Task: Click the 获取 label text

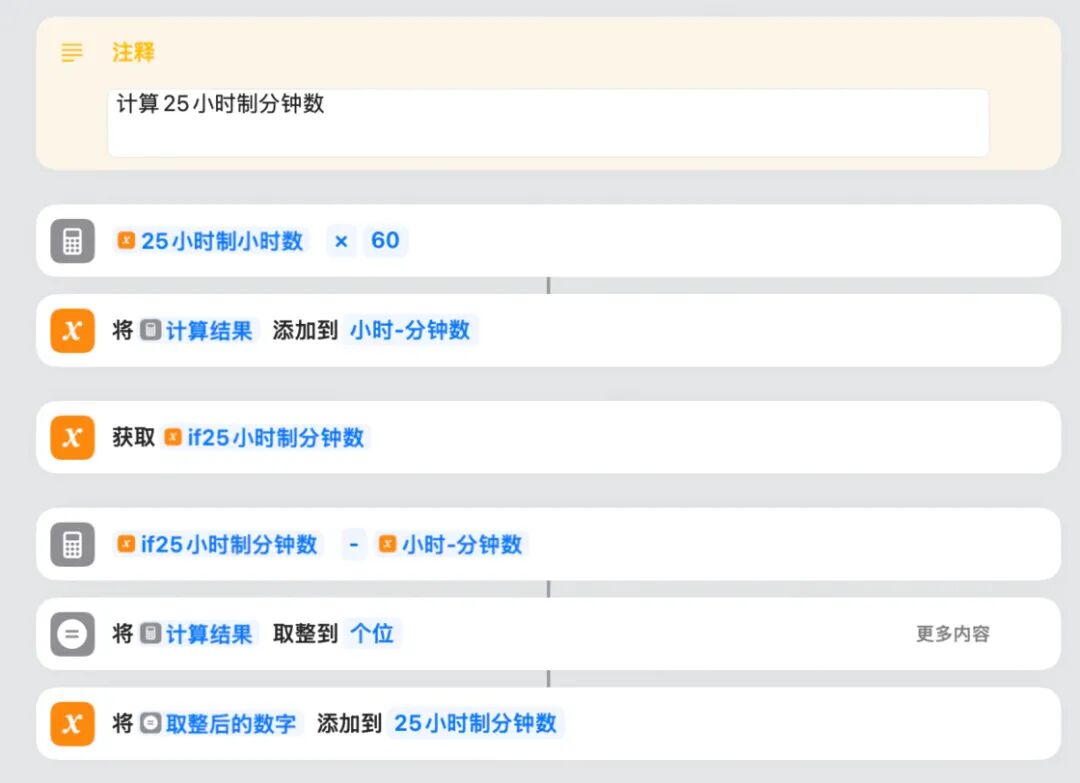Action: [134, 437]
